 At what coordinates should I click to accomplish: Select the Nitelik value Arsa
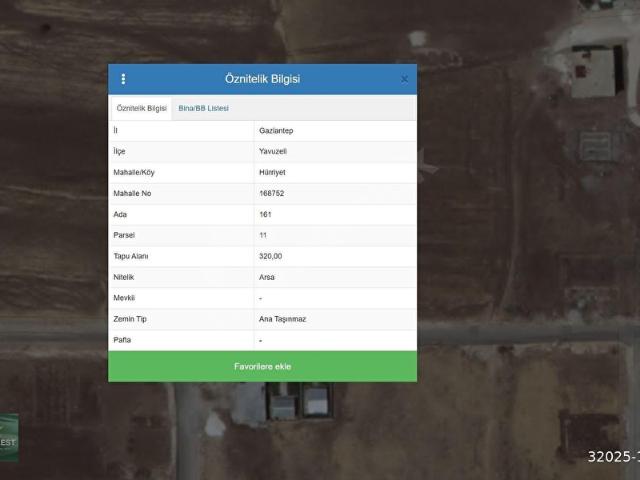(267, 277)
